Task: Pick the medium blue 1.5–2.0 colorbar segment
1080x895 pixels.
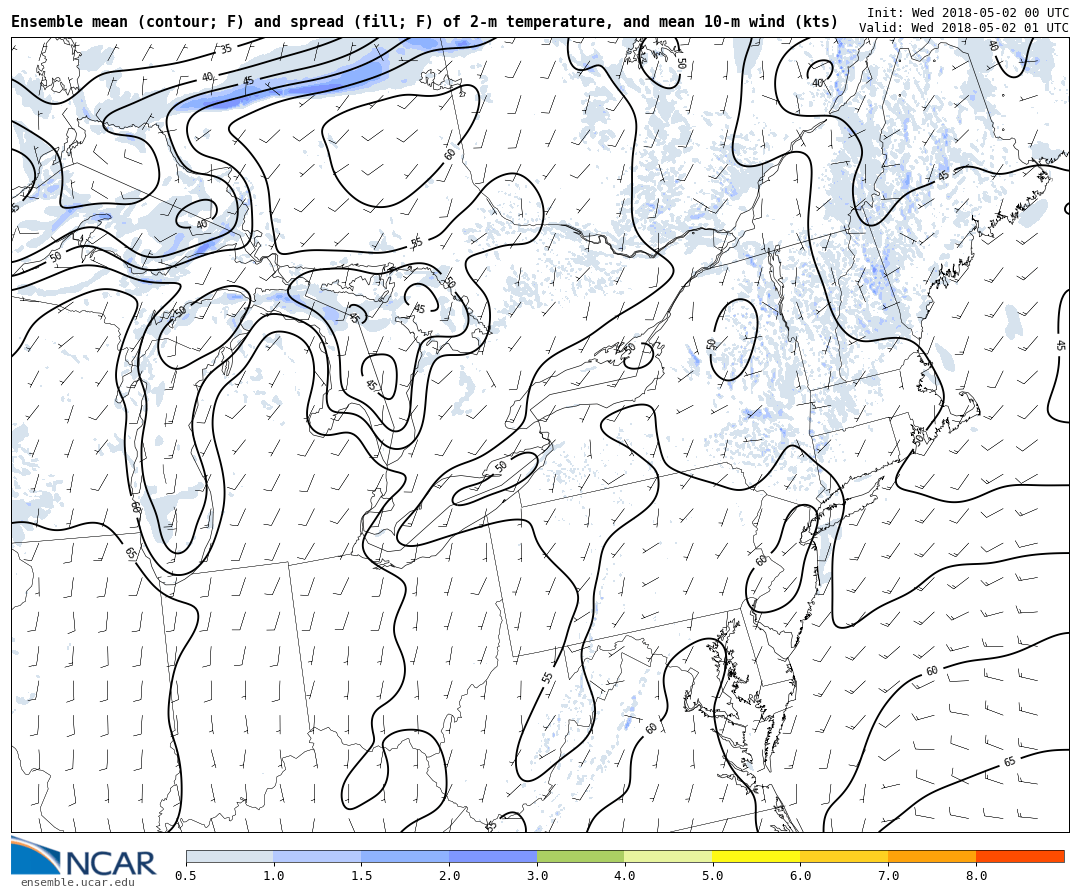Action: click(x=406, y=857)
